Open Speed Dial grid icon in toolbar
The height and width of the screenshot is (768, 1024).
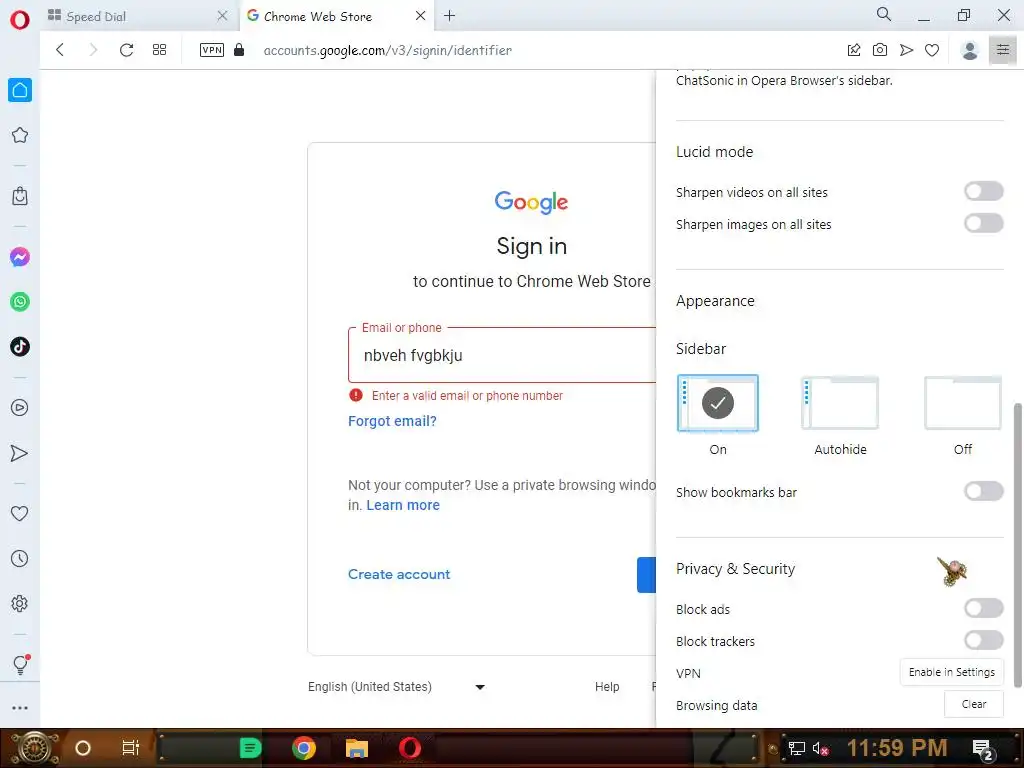click(159, 50)
